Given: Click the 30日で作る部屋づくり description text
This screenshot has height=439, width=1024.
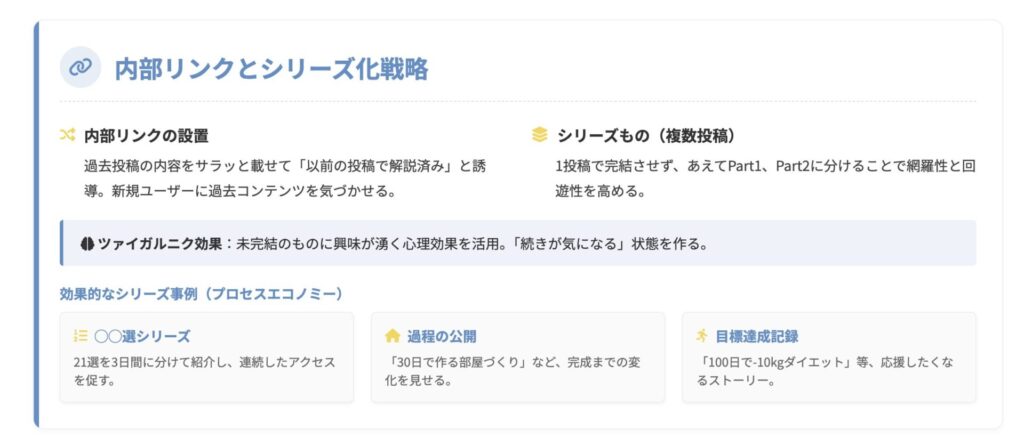Looking at the screenshot, I should (x=514, y=370).
